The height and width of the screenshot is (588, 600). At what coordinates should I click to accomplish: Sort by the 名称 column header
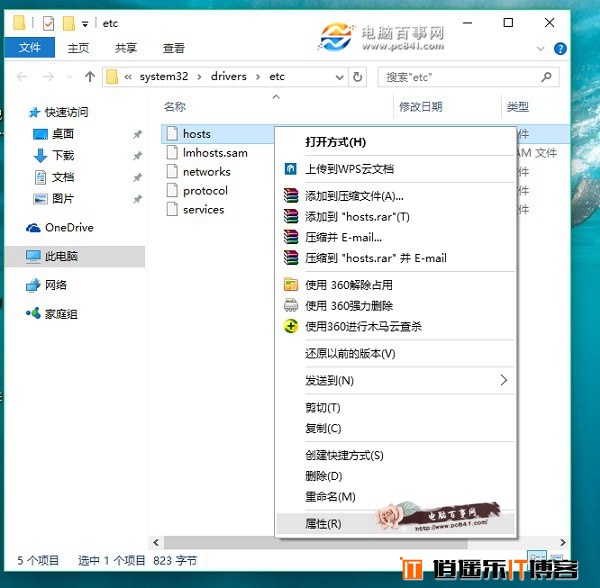click(x=175, y=107)
